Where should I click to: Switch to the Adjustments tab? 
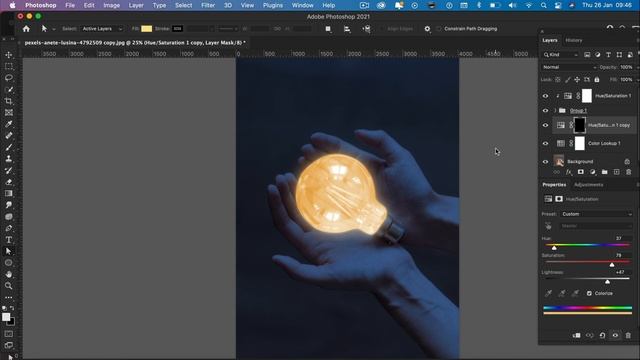coord(588,185)
